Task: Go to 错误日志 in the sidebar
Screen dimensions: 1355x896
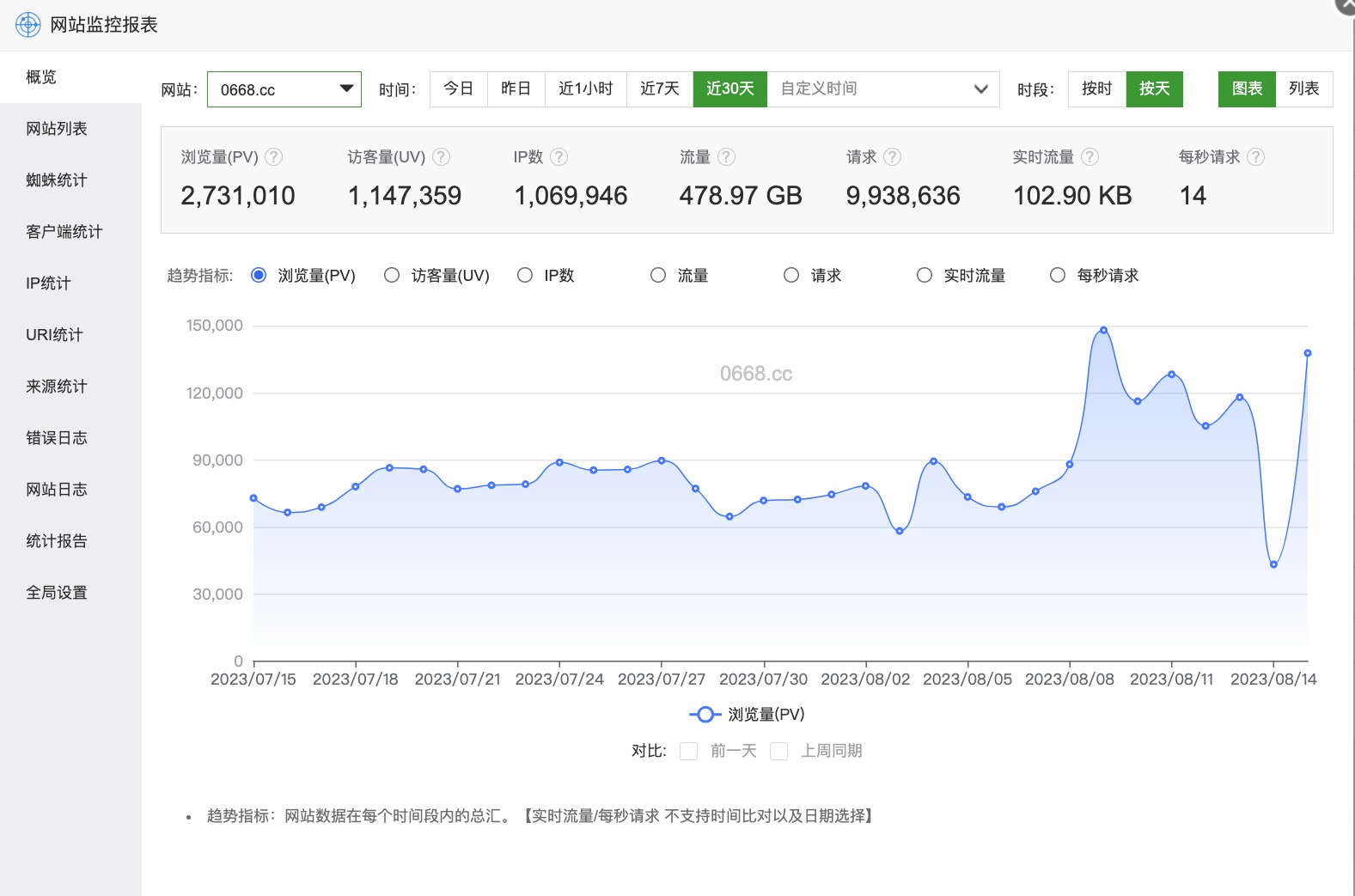Action: point(57,438)
